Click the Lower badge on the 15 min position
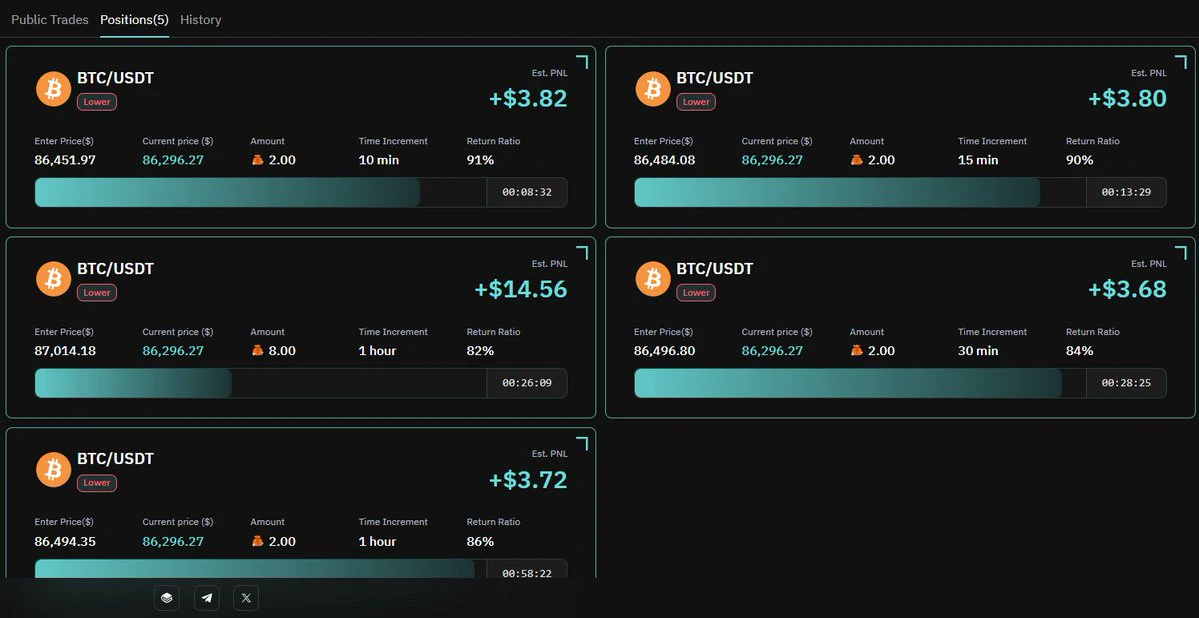This screenshot has width=1199, height=618. (697, 102)
